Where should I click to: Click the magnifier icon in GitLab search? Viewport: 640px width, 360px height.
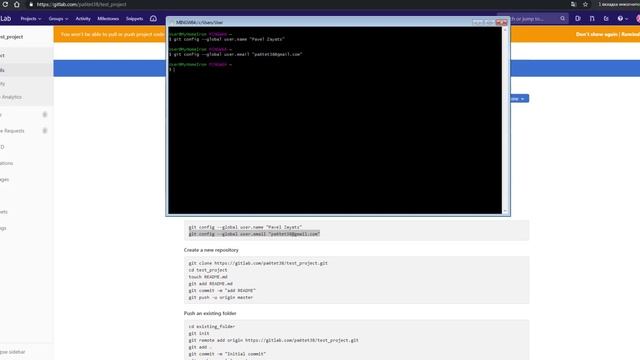click(x=562, y=18)
